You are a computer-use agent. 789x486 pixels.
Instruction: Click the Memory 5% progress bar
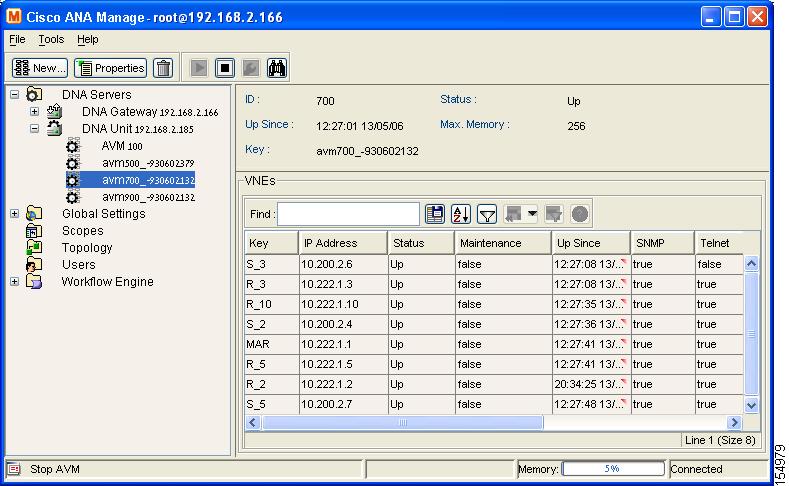point(613,469)
